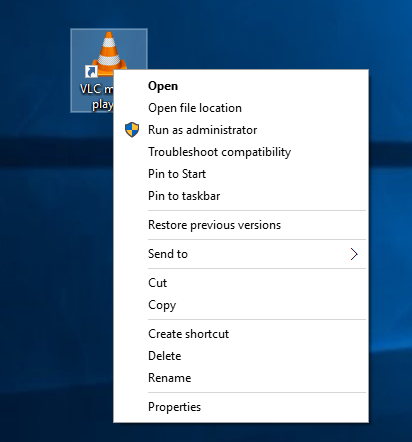Select Restore previous versions
The height and width of the screenshot is (442, 412).
coord(241,225)
